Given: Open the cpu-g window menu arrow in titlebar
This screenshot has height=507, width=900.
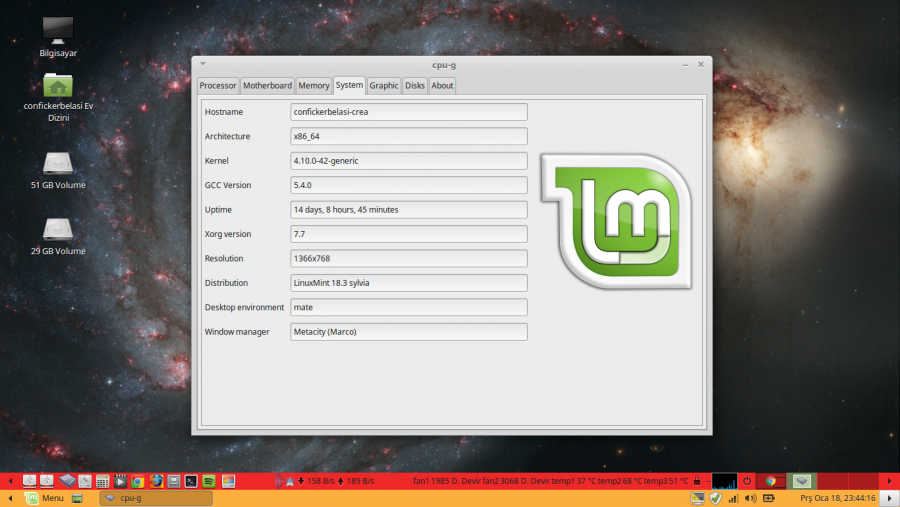Looking at the screenshot, I should [x=203, y=64].
